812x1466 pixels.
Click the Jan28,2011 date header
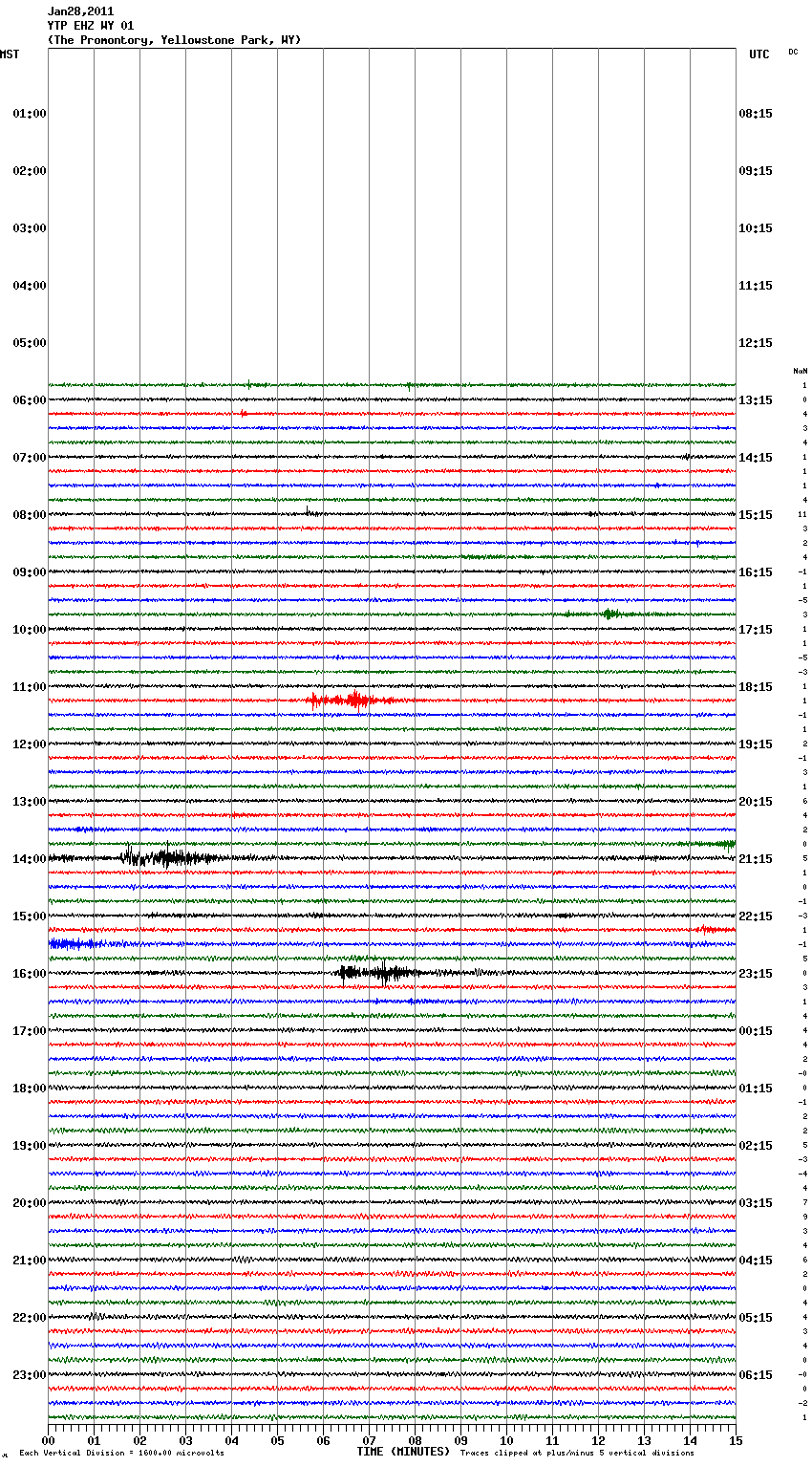coord(80,11)
